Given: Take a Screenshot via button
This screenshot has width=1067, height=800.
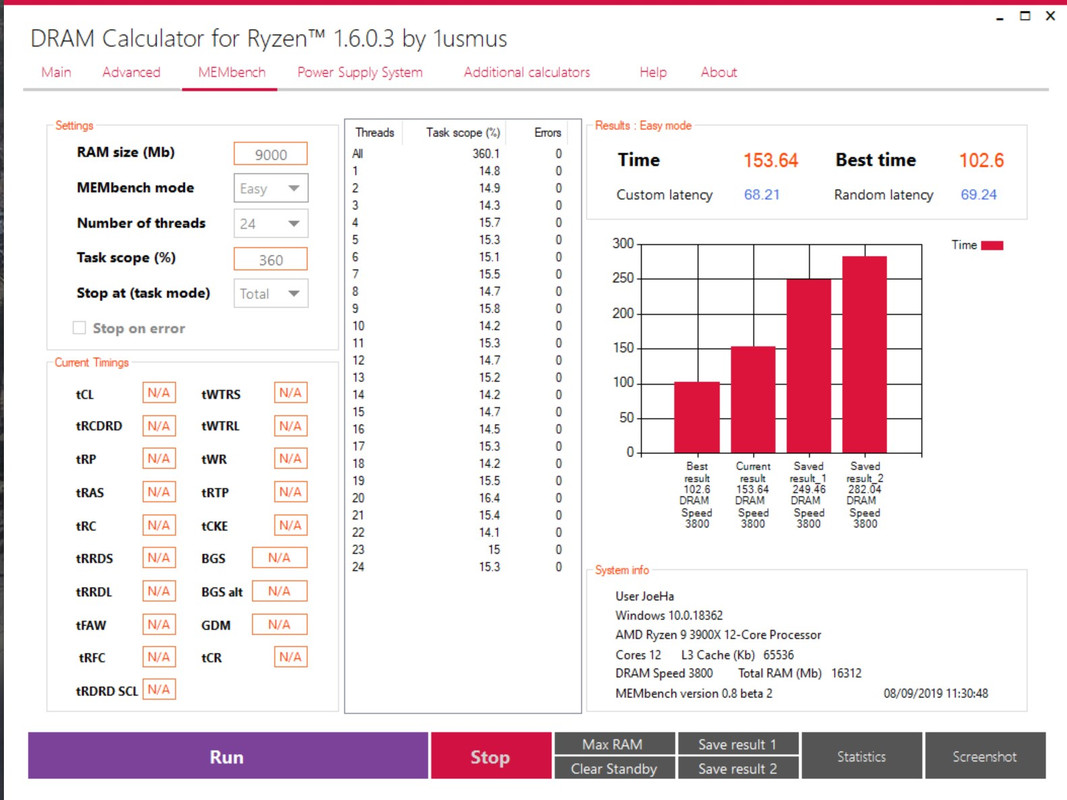Looking at the screenshot, I should (985, 756).
